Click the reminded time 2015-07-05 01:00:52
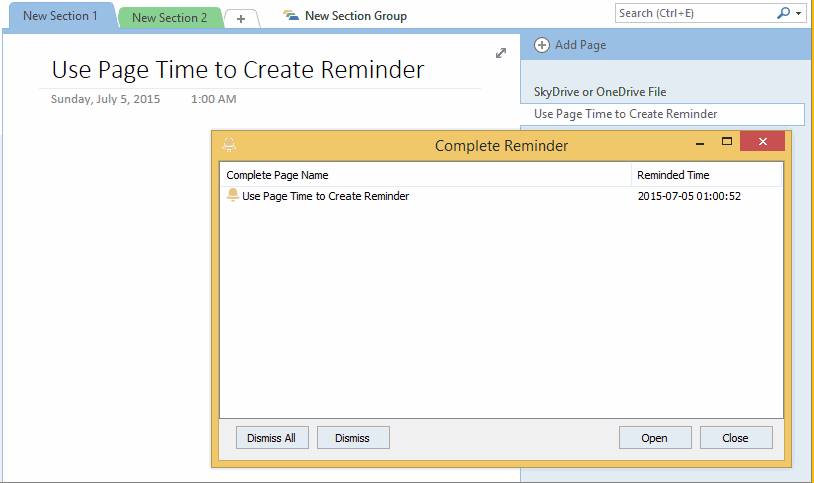This screenshot has width=814, height=483. point(689,196)
